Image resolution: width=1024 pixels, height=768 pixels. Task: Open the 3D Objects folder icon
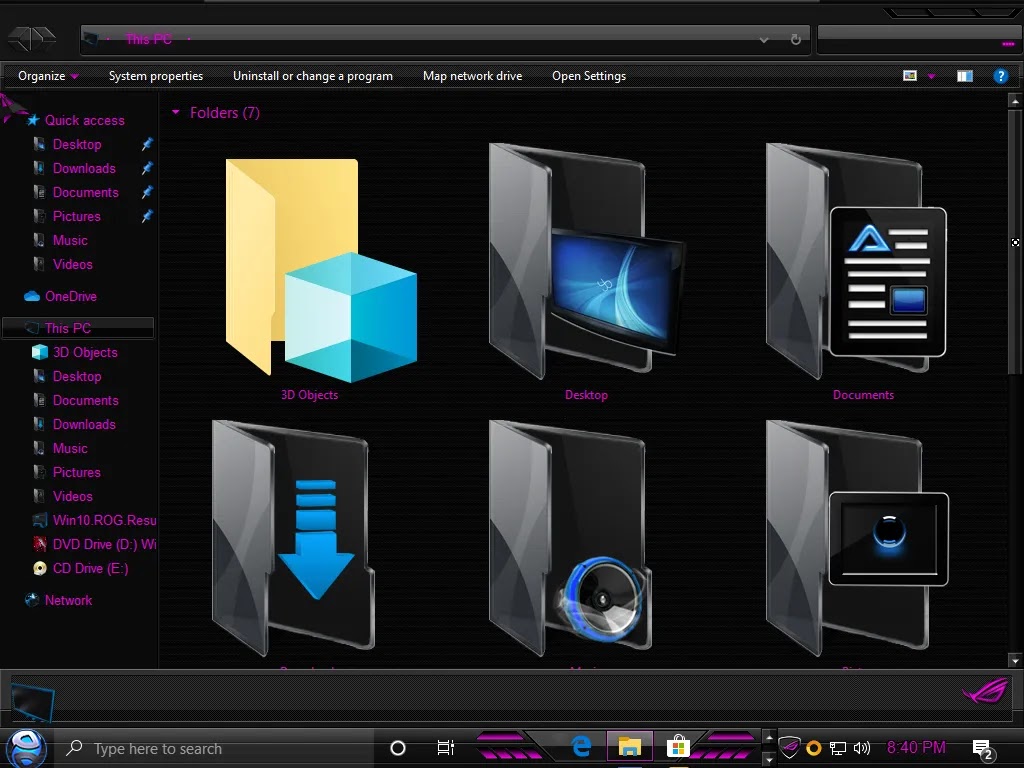[x=321, y=270]
